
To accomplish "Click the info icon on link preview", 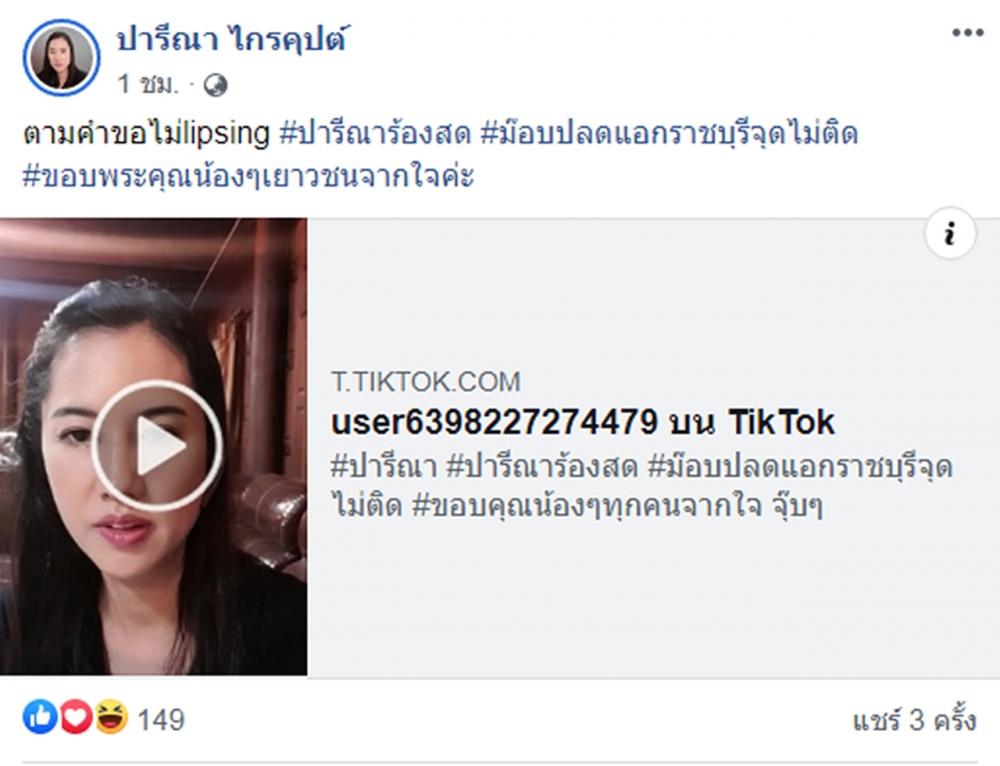I will point(950,233).
